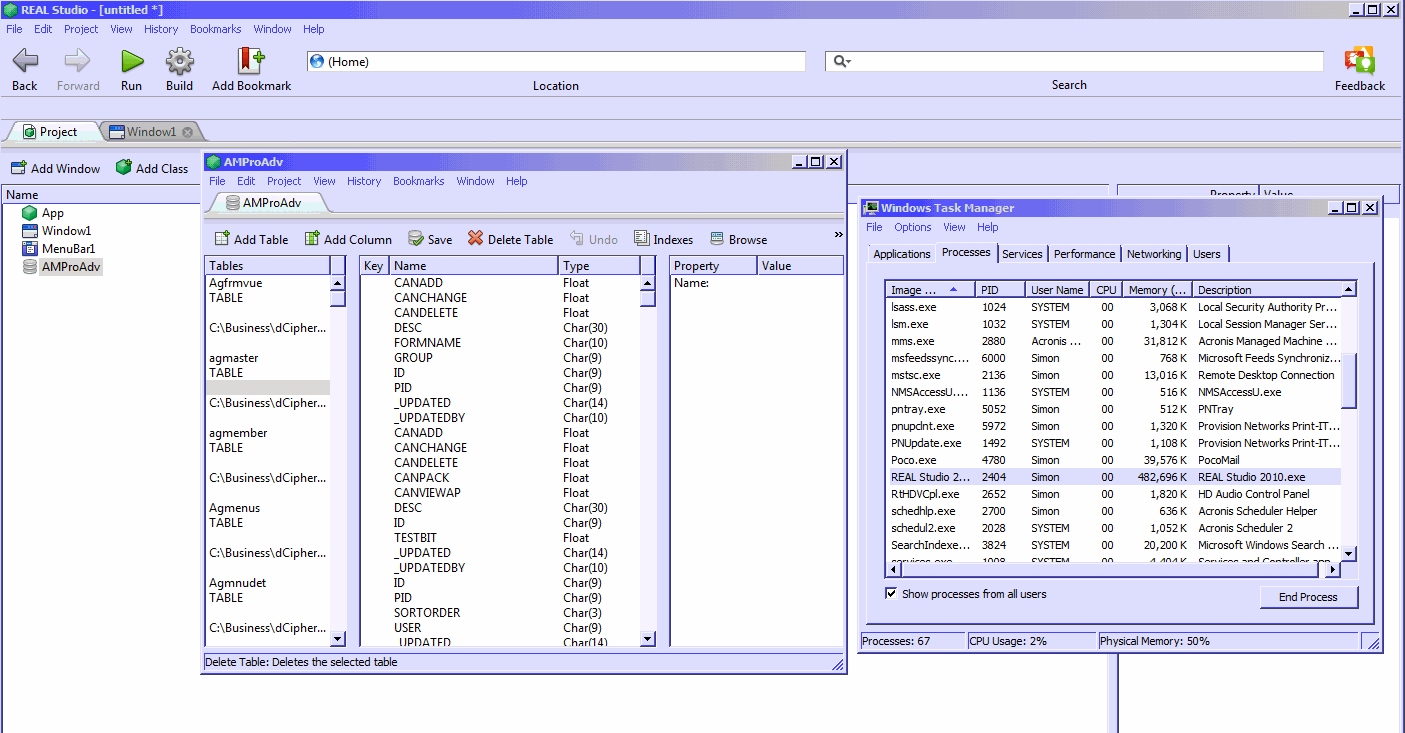Viewport: 1405px width, 733px height.
Task: Click horizontal scrollbar left arrow in Task Manager
Action: (894, 570)
